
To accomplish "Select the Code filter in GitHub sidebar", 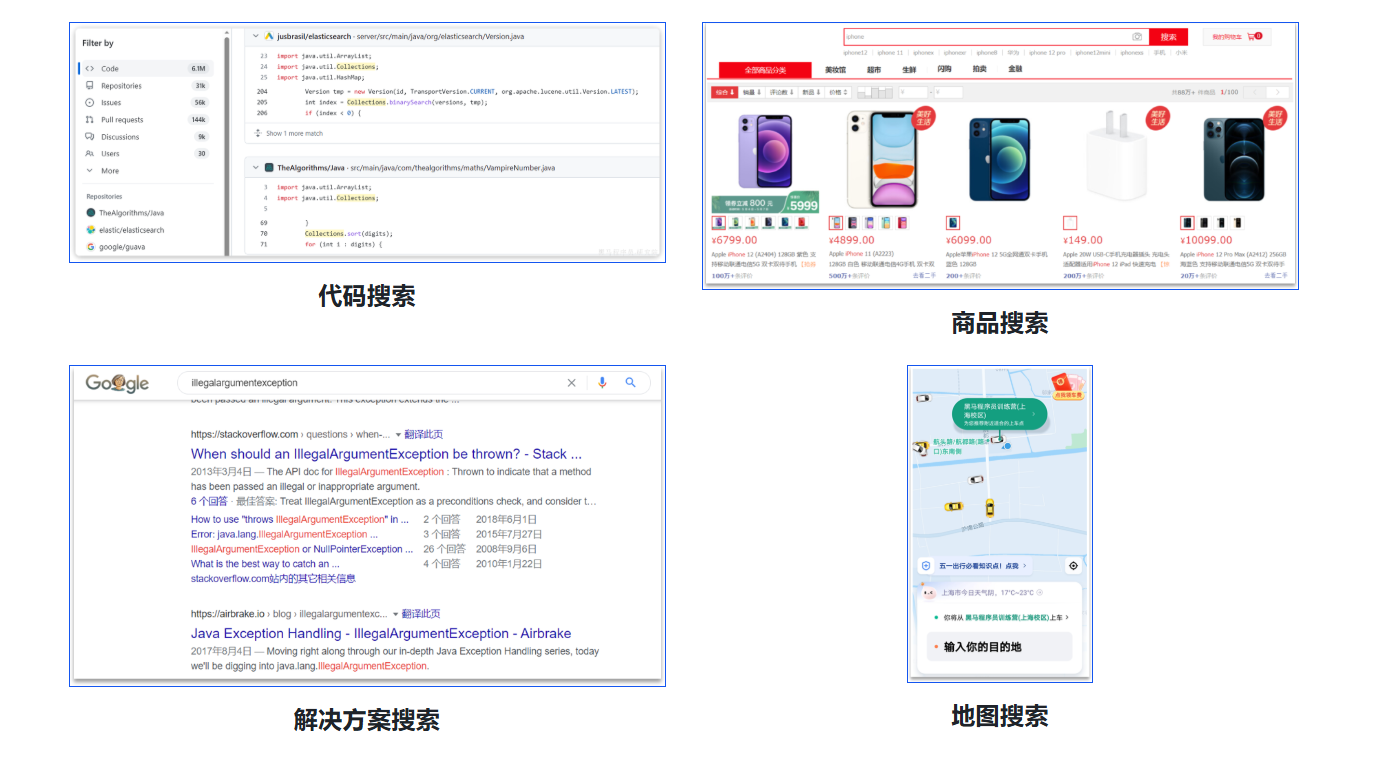I will (146, 68).
